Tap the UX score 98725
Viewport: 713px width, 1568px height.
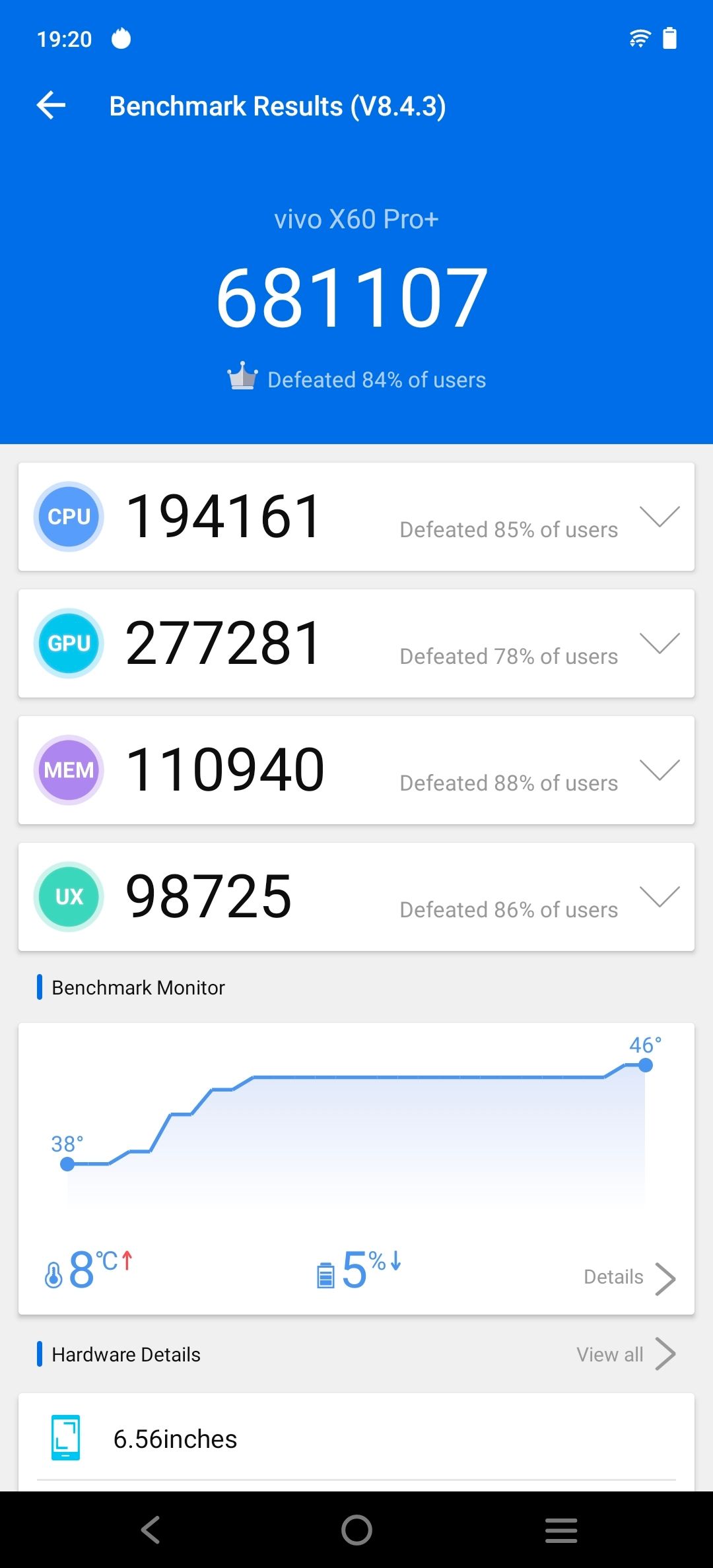click(x=209, y=896)
